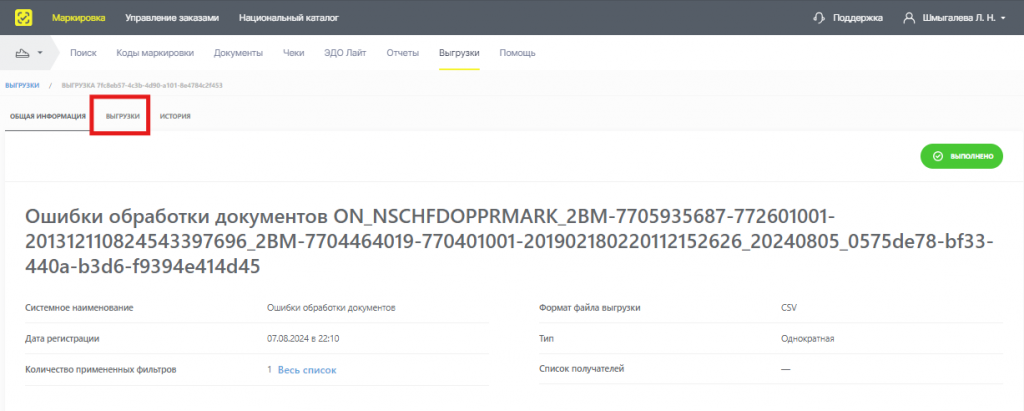Open the Отчеты section
The width and height of the screenshot is (1024, 411).
[x=402, y=53]
